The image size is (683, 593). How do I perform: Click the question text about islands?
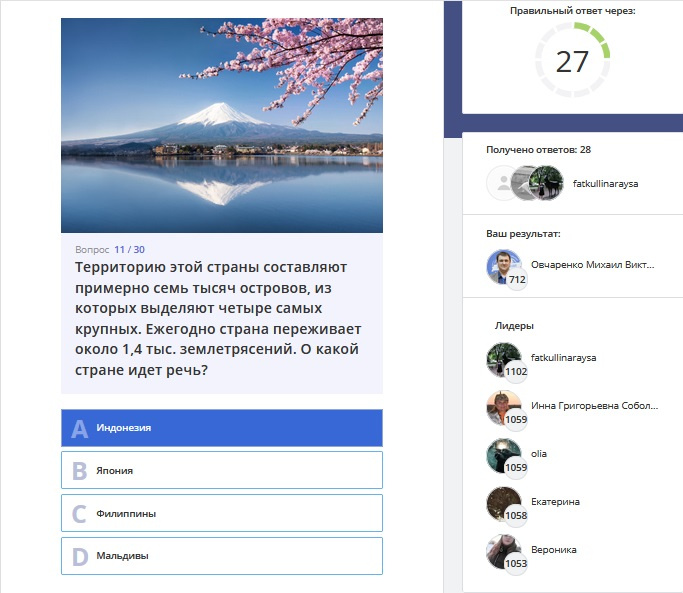pos(218,318)
